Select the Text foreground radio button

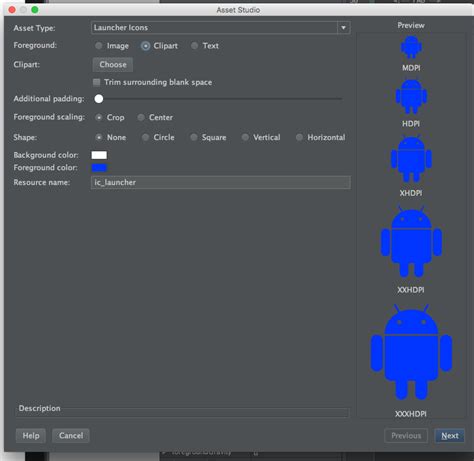pos(194,46)
